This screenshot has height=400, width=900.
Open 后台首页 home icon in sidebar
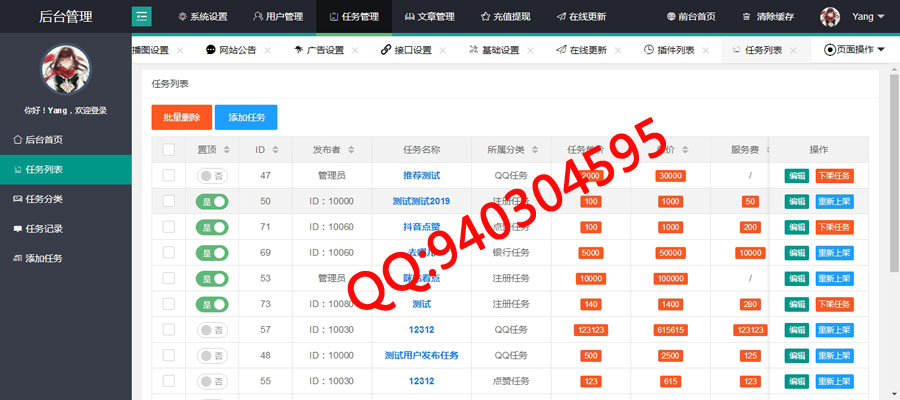tap(17, 140)
